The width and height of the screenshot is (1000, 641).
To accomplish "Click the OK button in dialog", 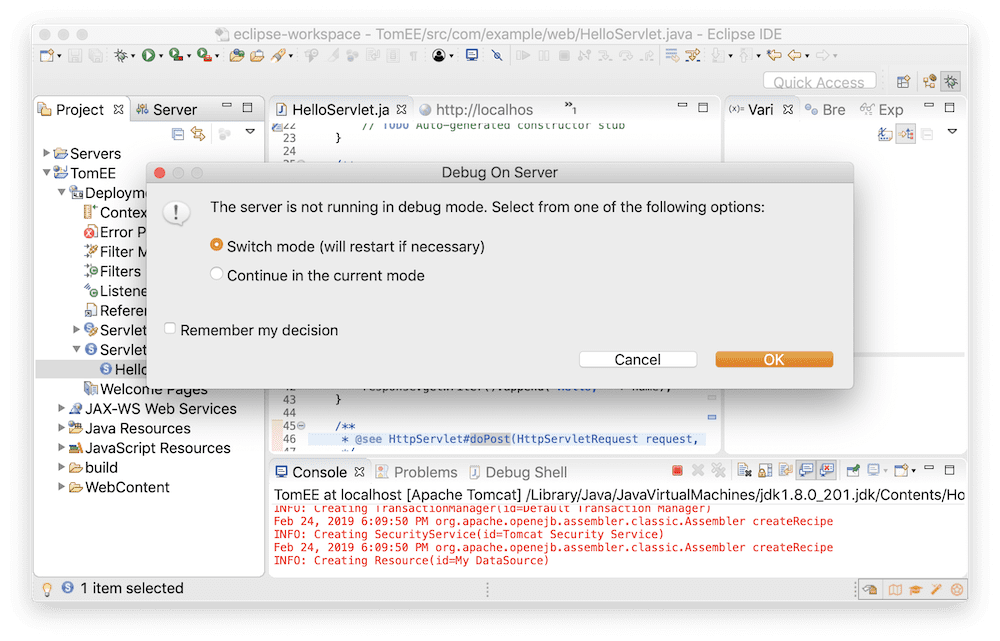I will [x=774, y=360].
